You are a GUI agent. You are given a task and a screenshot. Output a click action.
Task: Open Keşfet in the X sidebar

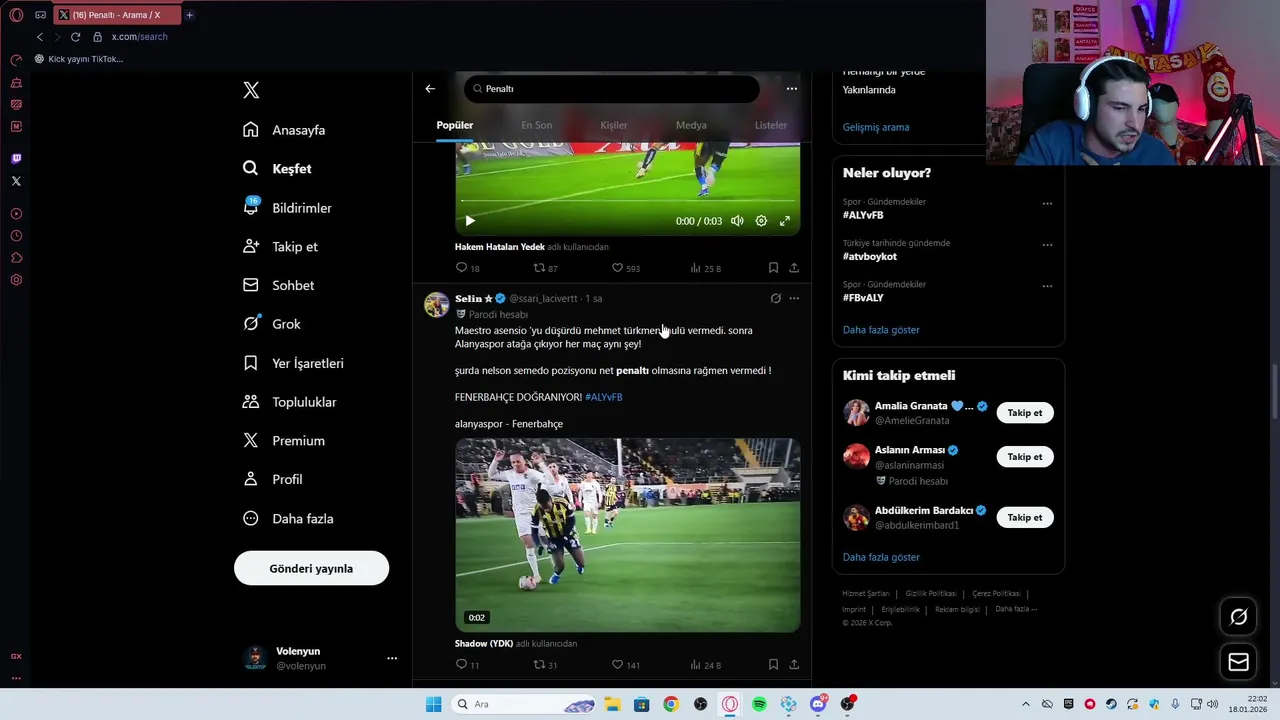[277, 169]
